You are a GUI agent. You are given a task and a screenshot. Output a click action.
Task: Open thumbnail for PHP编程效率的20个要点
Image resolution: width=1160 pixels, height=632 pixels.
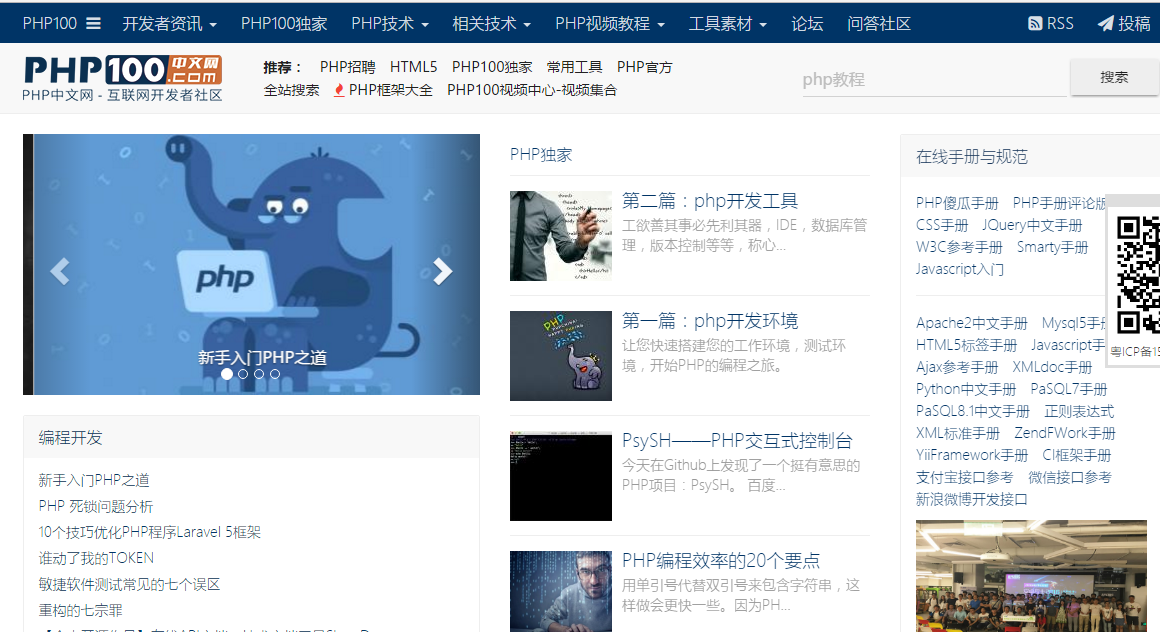coord(561,591)
